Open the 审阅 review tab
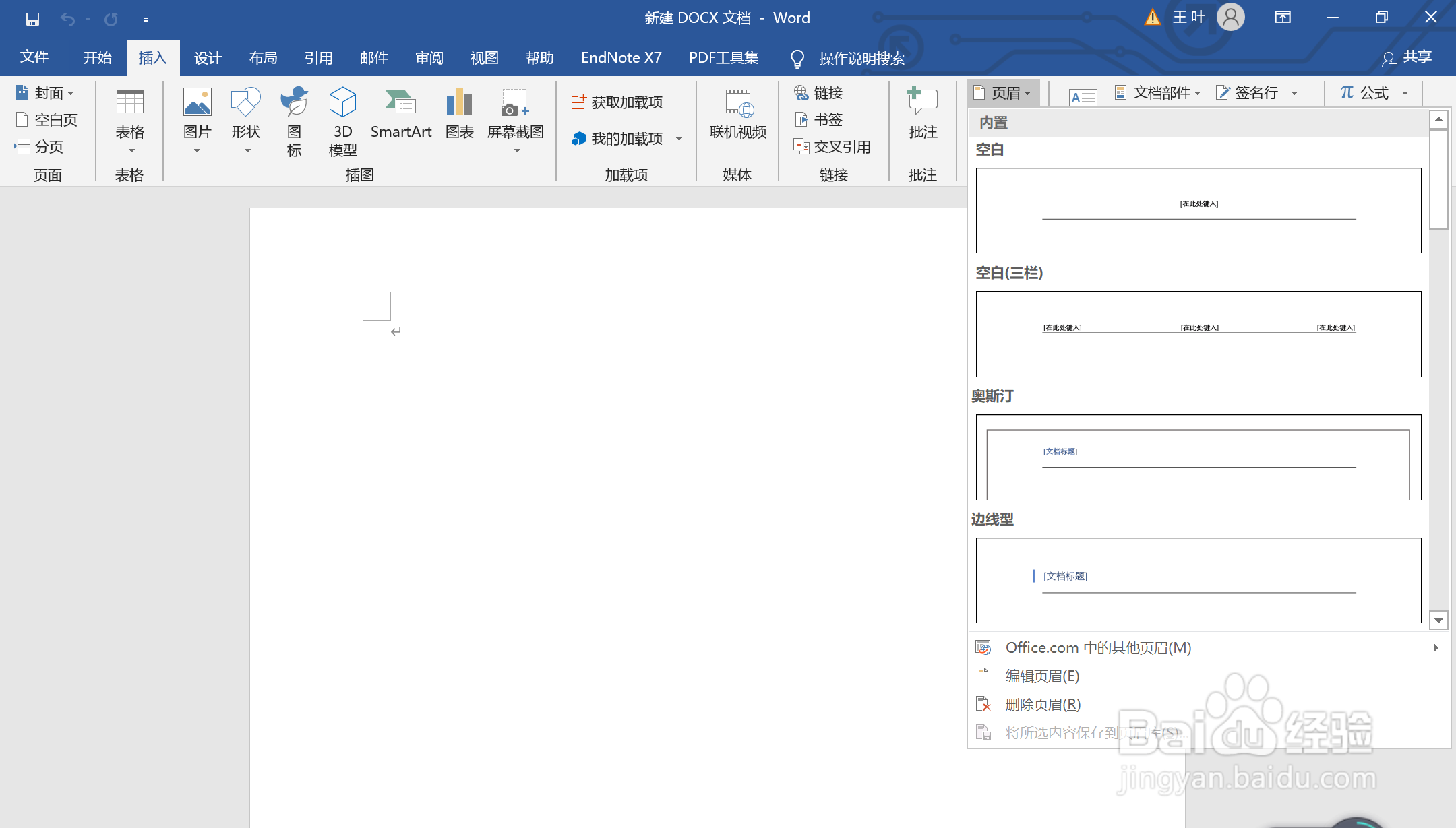Screen dimensions: 1456x828 [x=429, y=58]
